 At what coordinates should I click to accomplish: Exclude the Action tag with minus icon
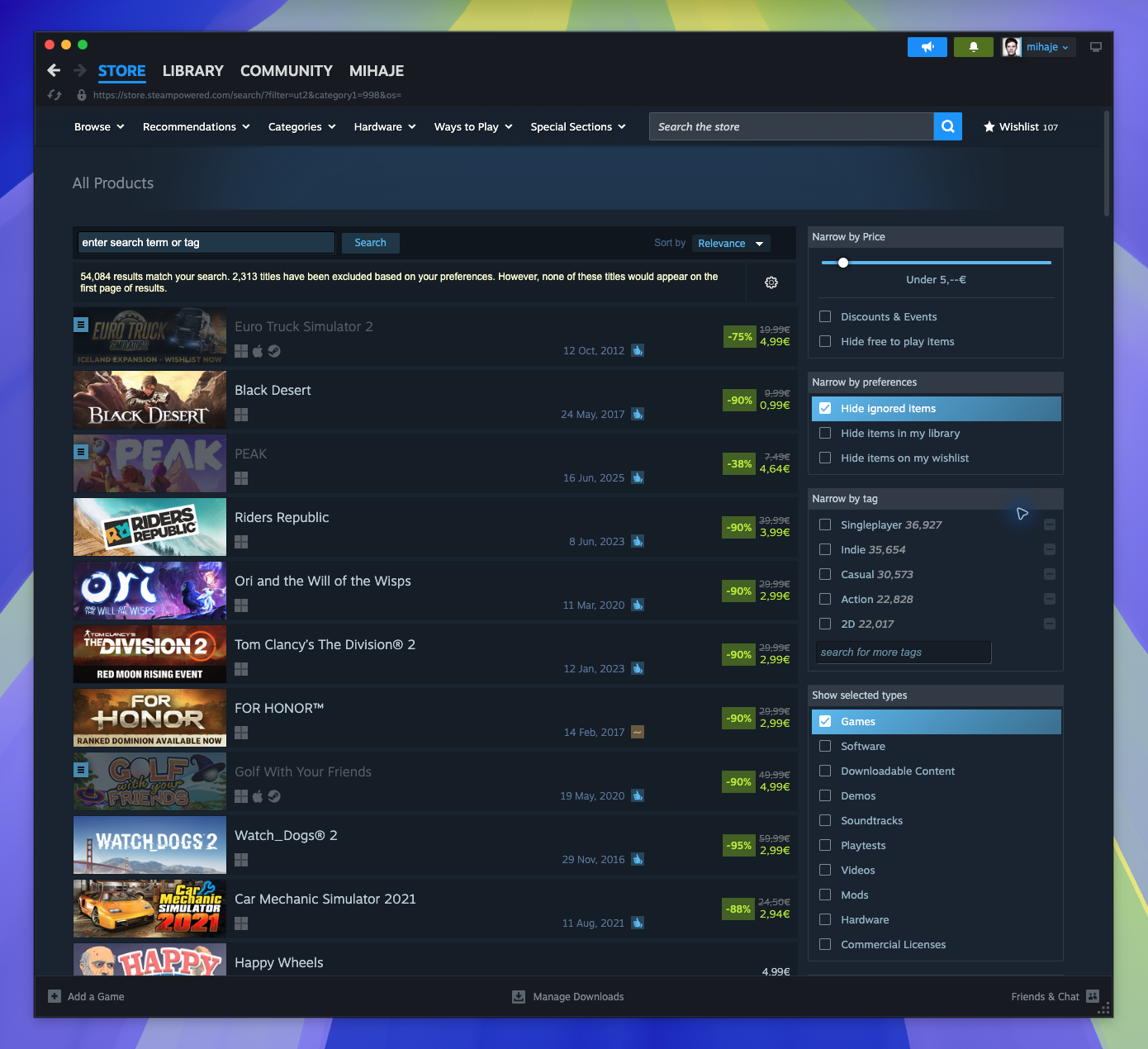(1050, 599)
